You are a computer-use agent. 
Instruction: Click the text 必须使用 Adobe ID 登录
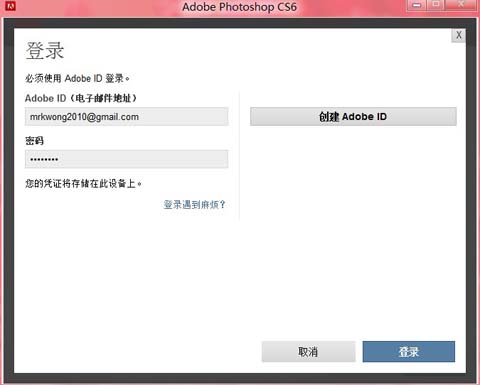click(x=77, y=79)
